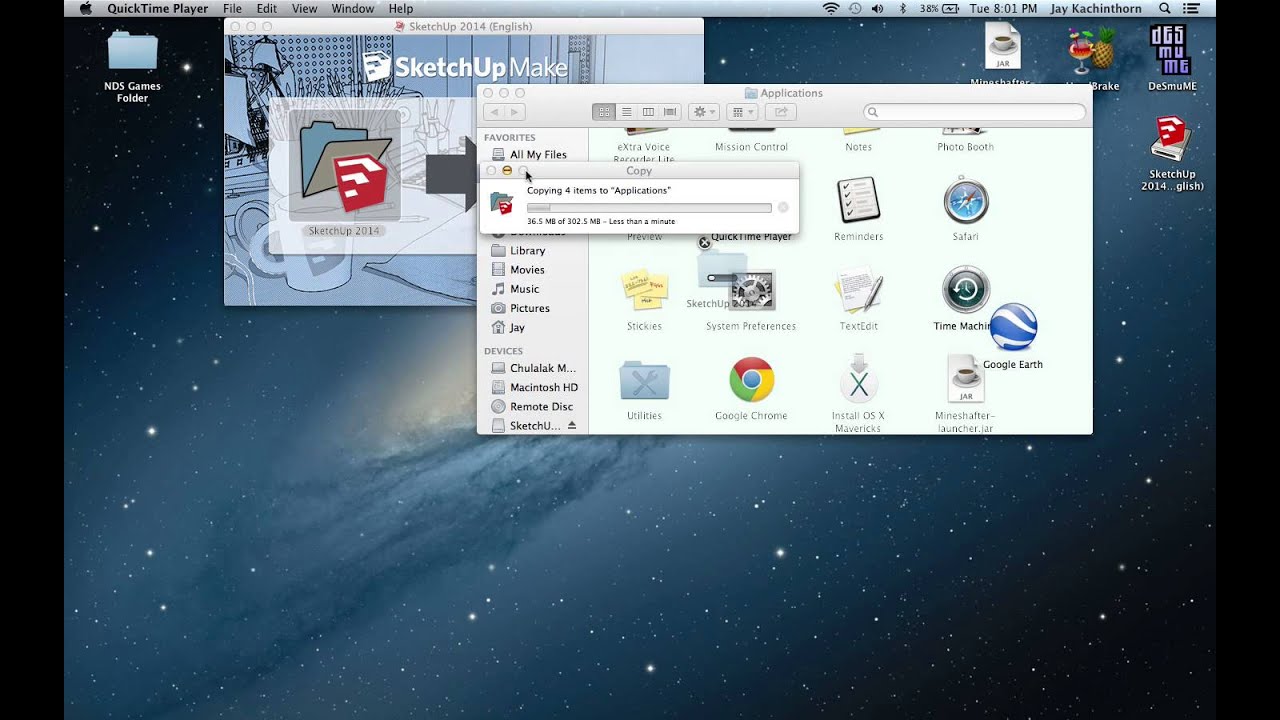1280x720 pixels.
Task: Open the Safari app icon
Action: point(965,200)
